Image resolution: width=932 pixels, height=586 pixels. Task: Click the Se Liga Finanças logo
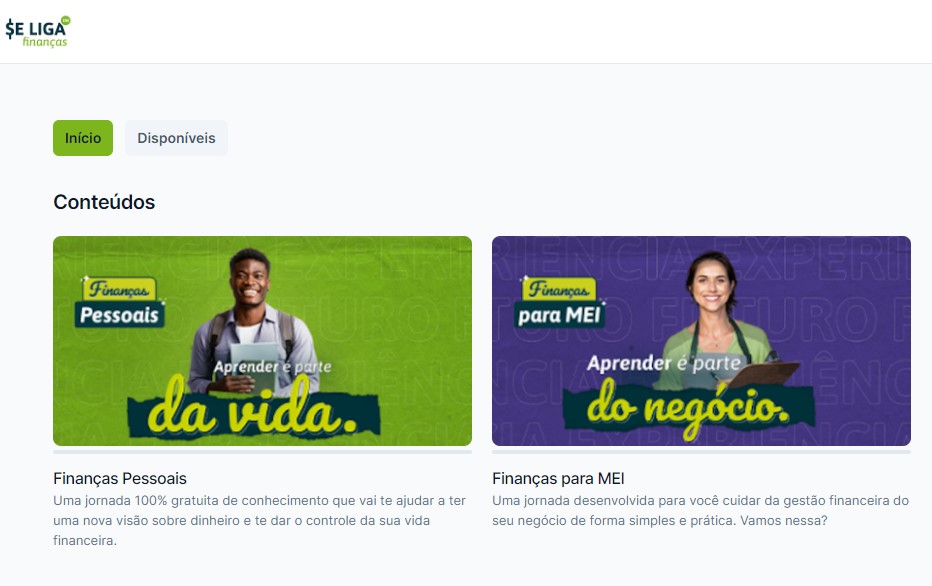click(x=38, y=32)
